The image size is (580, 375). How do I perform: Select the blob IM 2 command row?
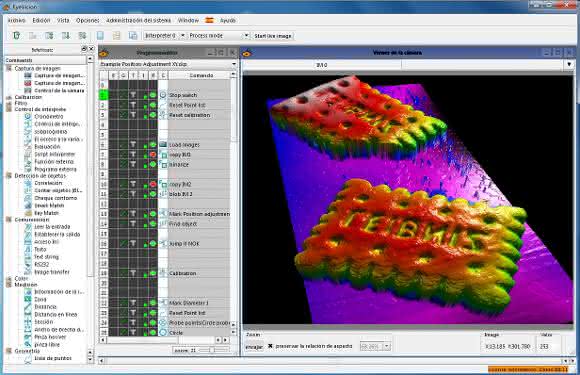pyautogui.click(x=200, y=194)
